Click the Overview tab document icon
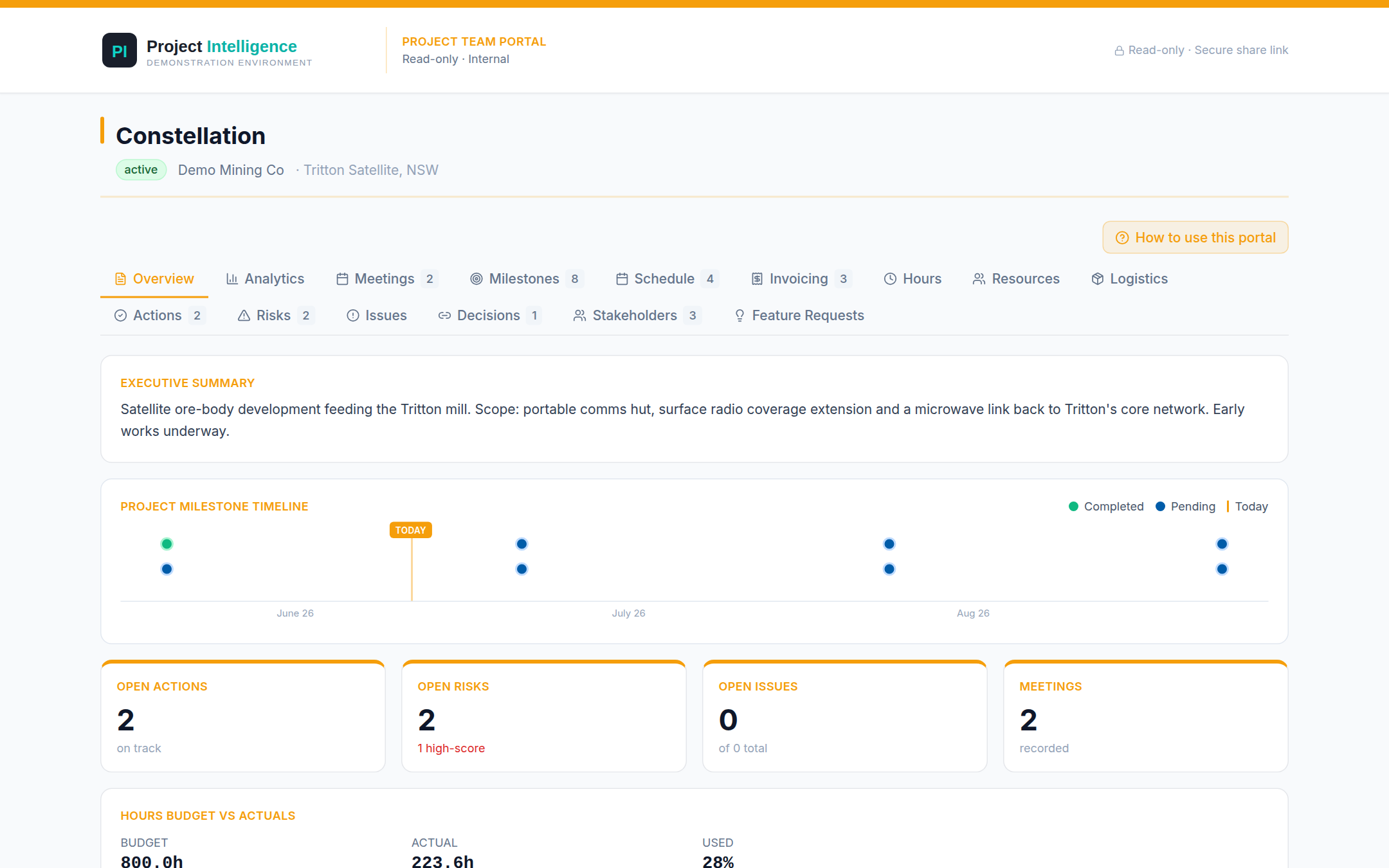Viewport: 1389px width, 868px height. pos(120,279)
